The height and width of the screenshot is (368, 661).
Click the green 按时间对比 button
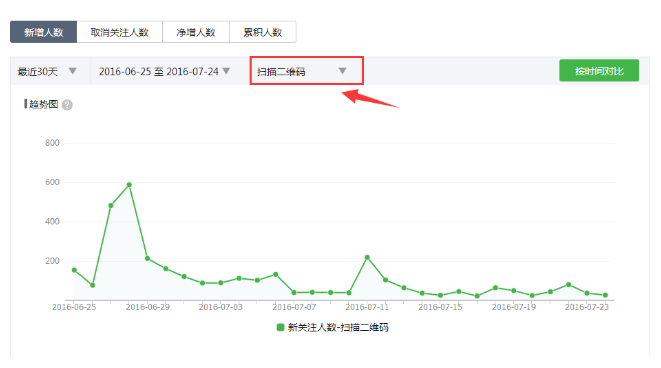(599, 70)
